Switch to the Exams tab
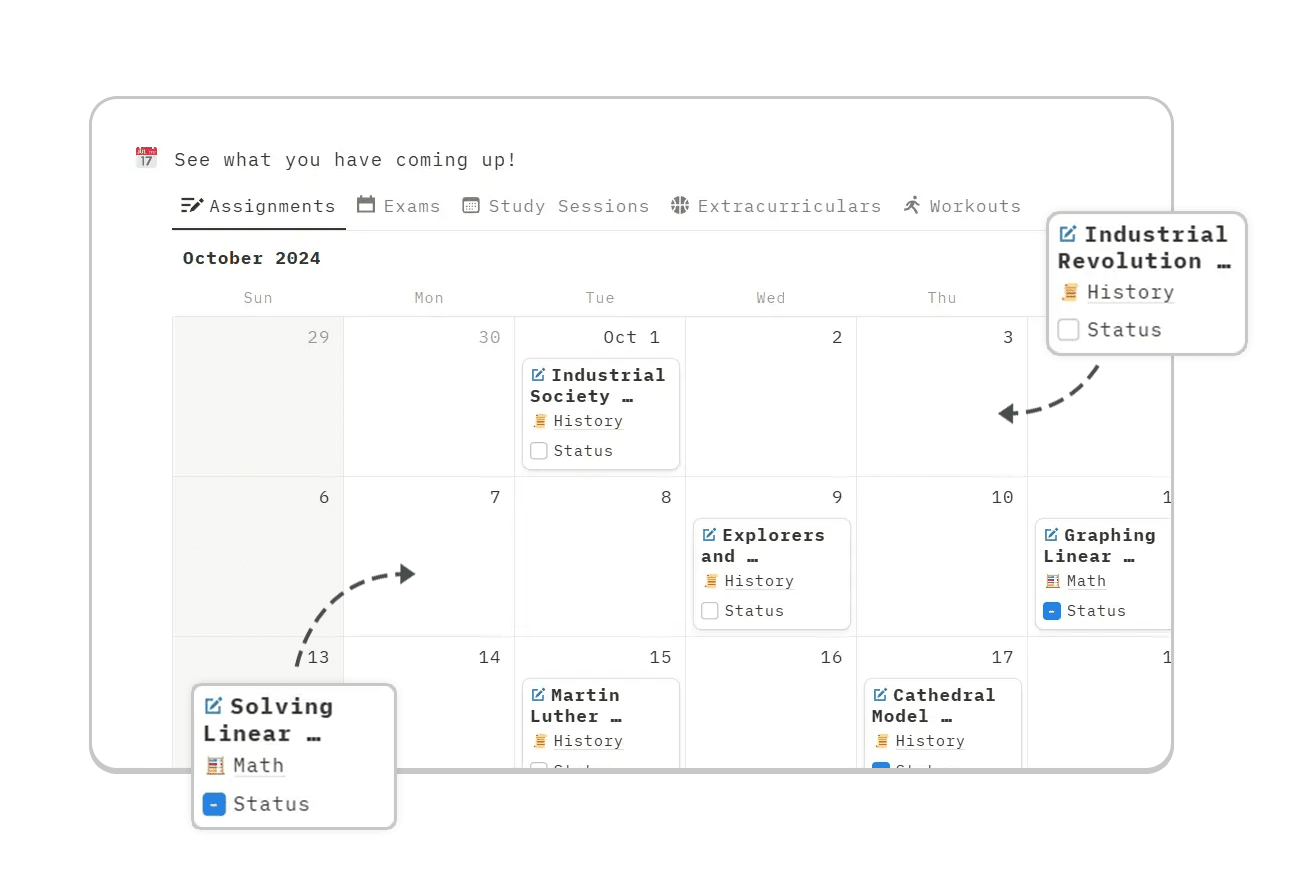The width and height of the screenshot is (1315, 879). tap(398, 206)
